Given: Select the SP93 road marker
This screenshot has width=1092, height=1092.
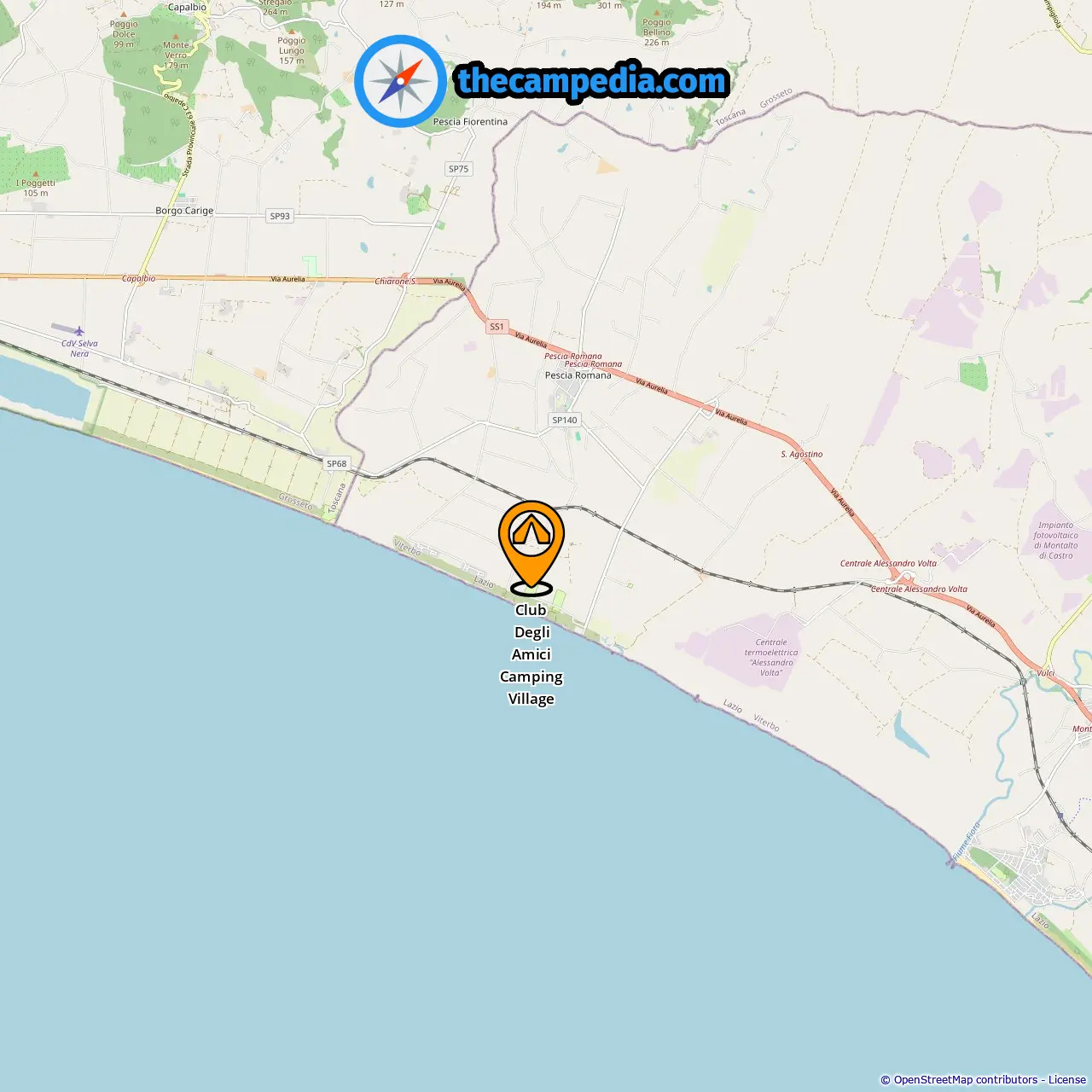Looking at the screenshot, I should [x=280, y=216].
